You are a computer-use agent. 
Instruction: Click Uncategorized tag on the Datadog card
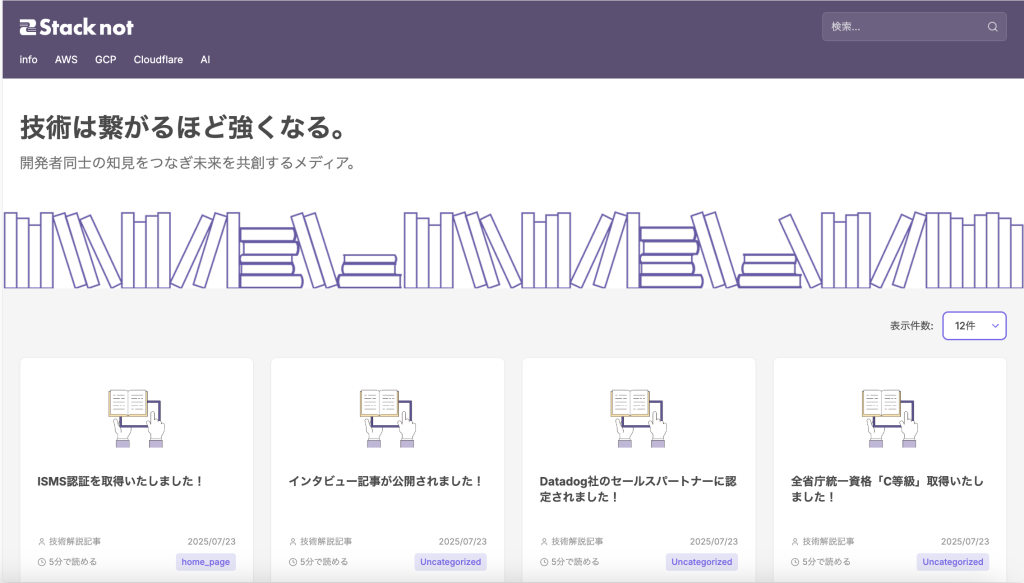click(x=702, y=562)
